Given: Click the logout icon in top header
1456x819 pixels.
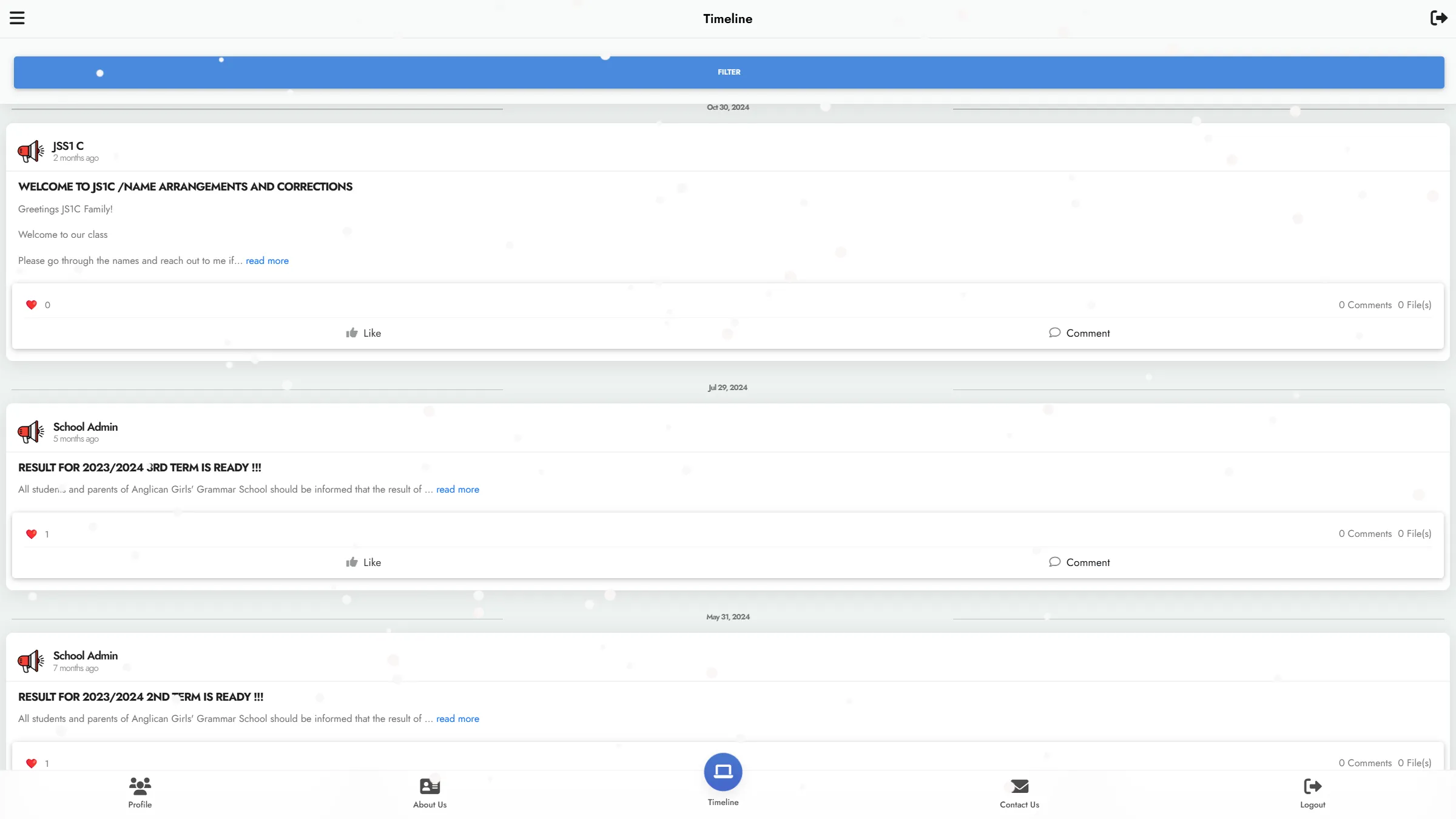Looking at the screenshot, I should pos(1438,18).
